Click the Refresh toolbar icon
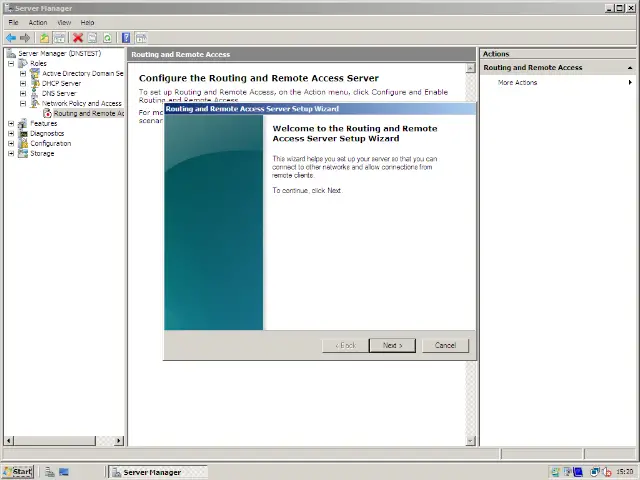 click(x=107, y=38)
